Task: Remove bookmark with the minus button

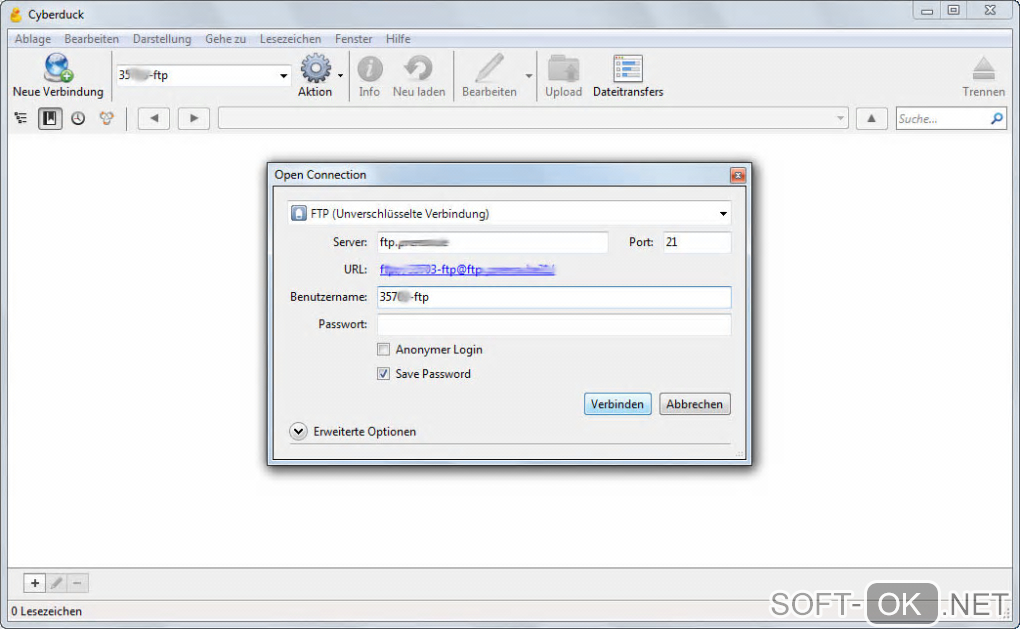Action: pyautogui.click(x=77, y=583)
